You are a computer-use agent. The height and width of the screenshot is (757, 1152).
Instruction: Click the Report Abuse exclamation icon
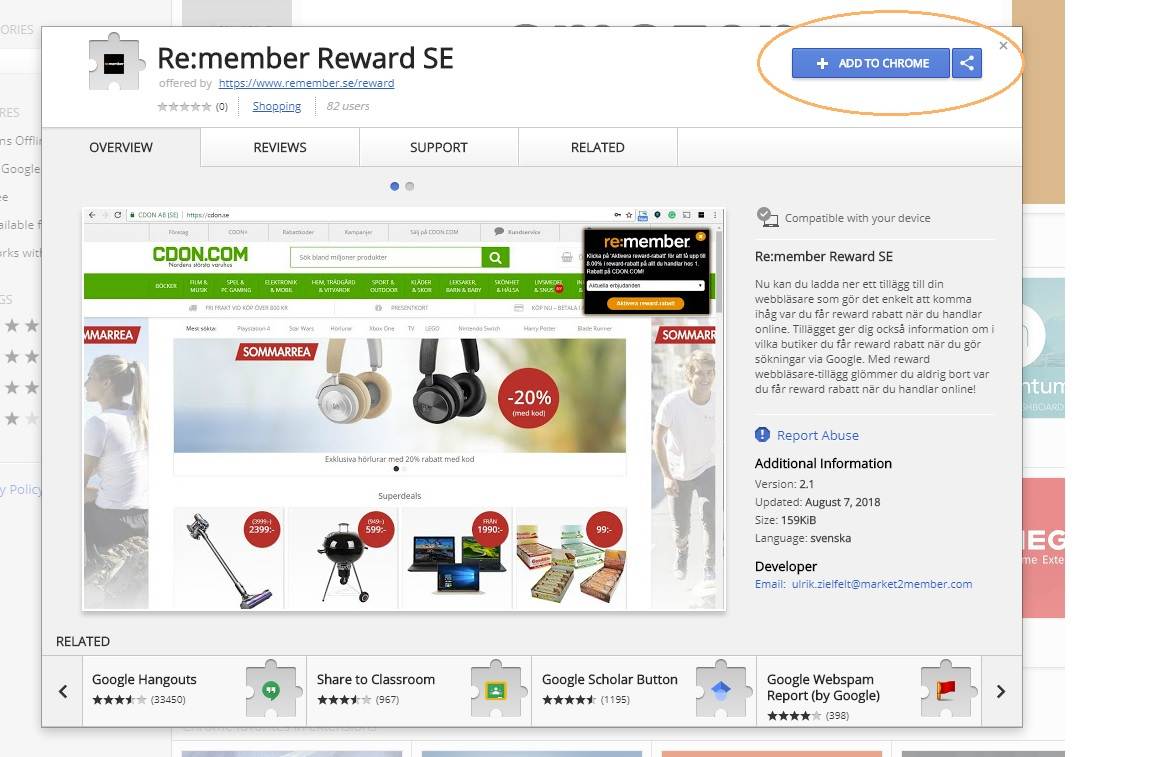click(x=763, y=434)
